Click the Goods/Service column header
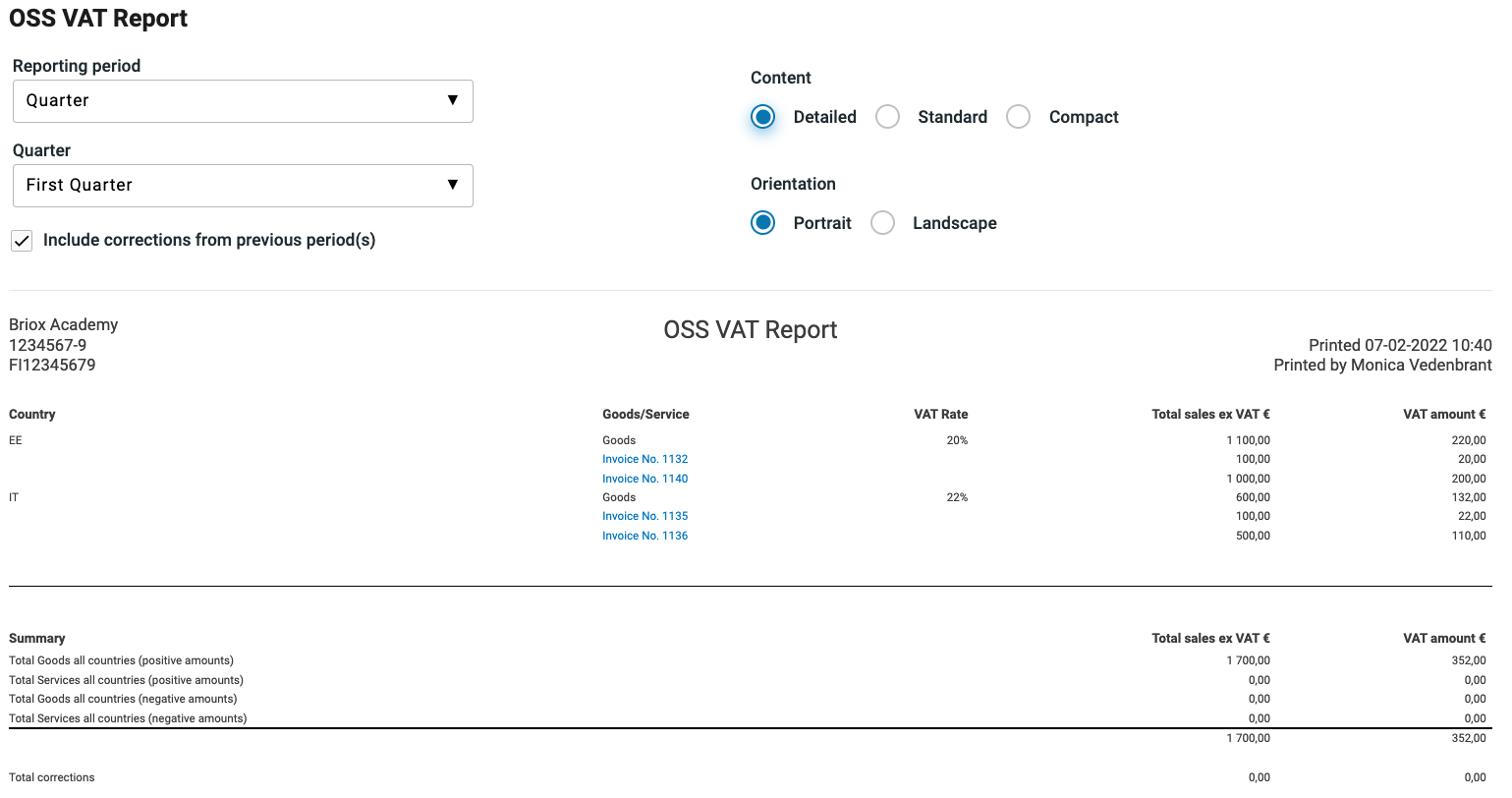1512x798 pixels. click(x=645, y=415)
